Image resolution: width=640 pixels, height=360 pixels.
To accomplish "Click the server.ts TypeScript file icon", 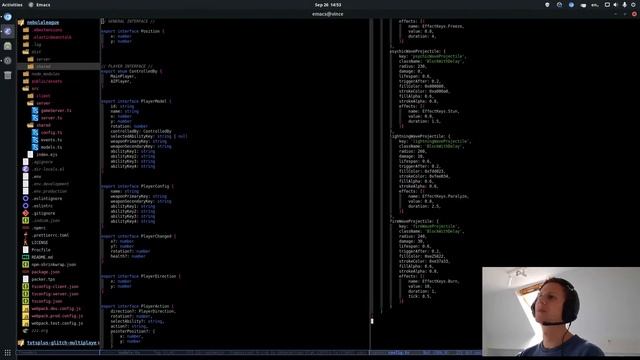I will 35,118.
